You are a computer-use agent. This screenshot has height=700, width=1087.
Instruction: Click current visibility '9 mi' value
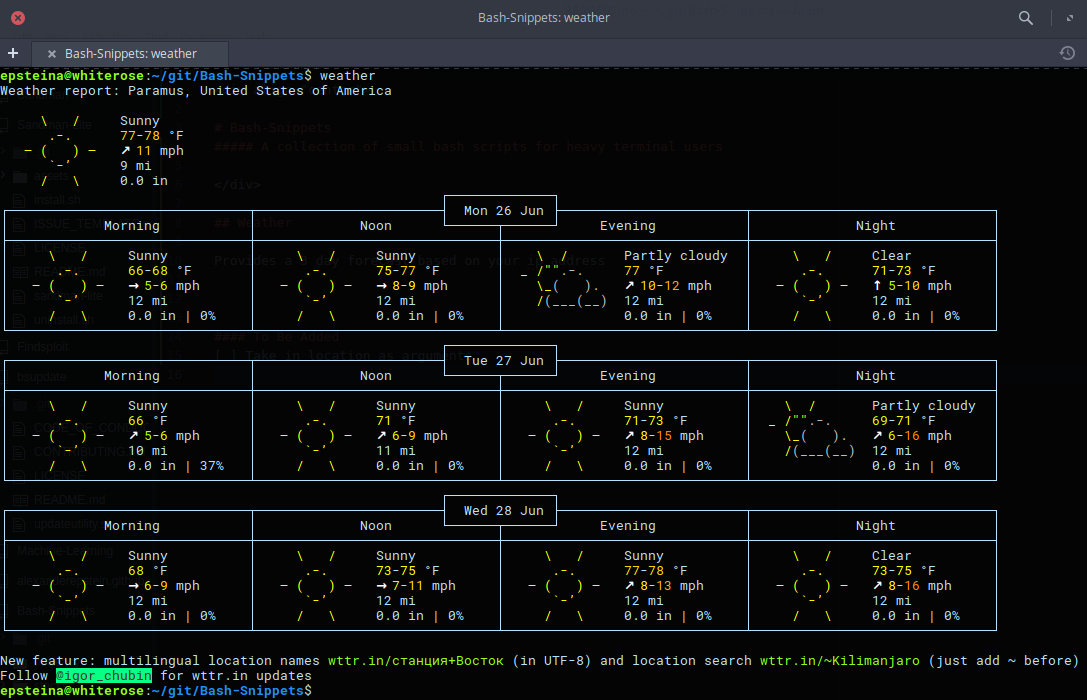(x=135, y=166)
